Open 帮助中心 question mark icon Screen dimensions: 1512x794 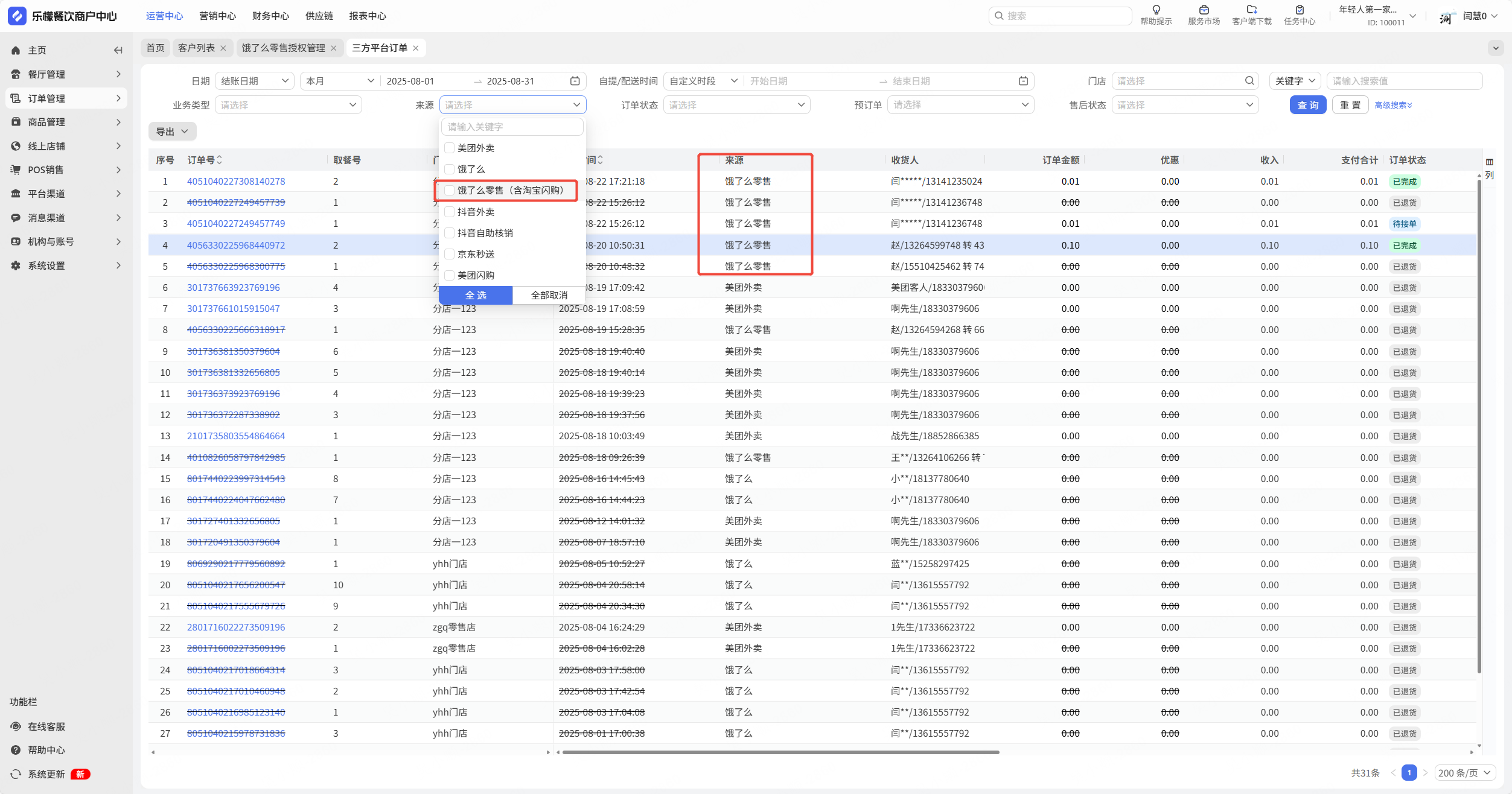pos(16,750)
